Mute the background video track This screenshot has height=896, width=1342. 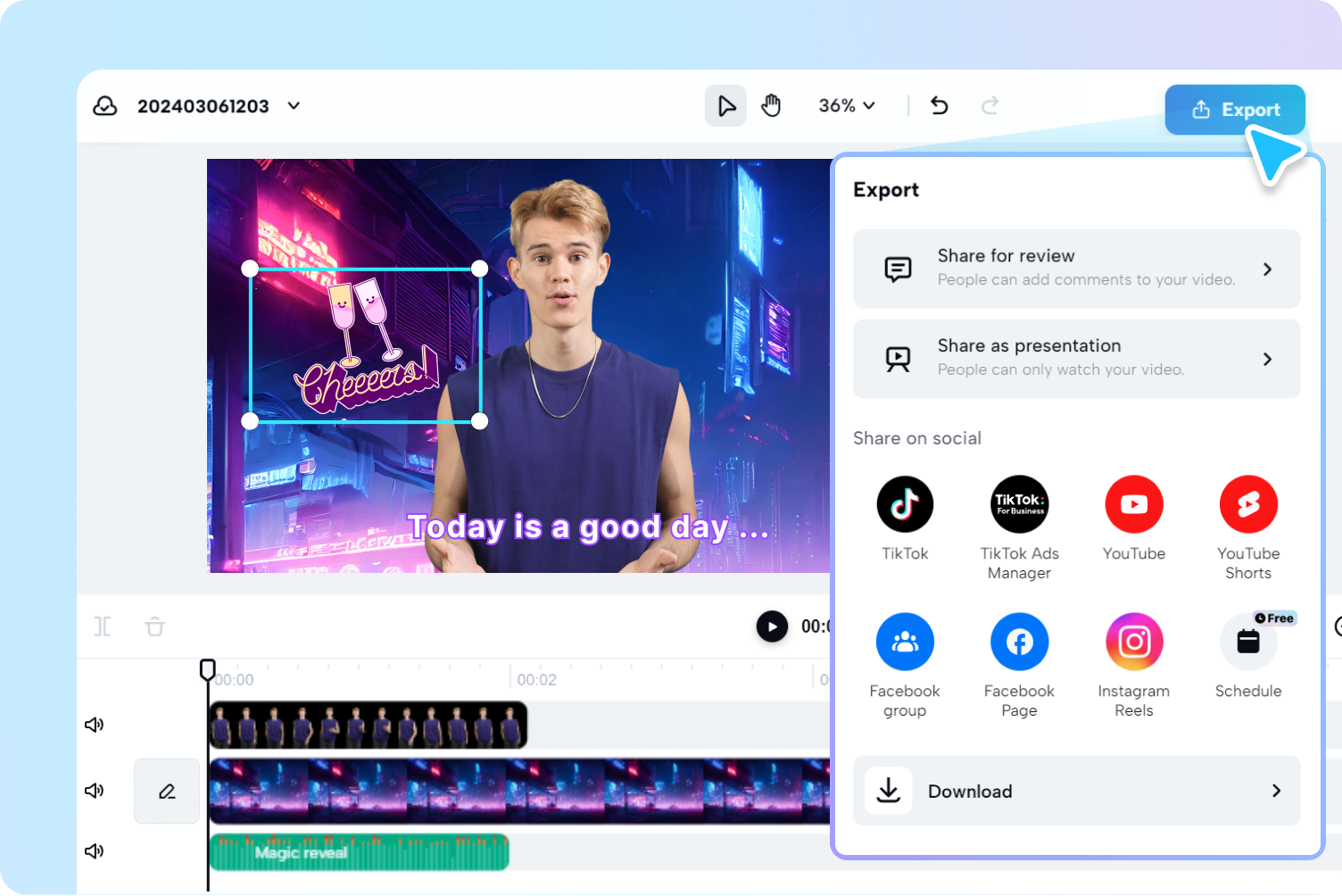(94, 791)
